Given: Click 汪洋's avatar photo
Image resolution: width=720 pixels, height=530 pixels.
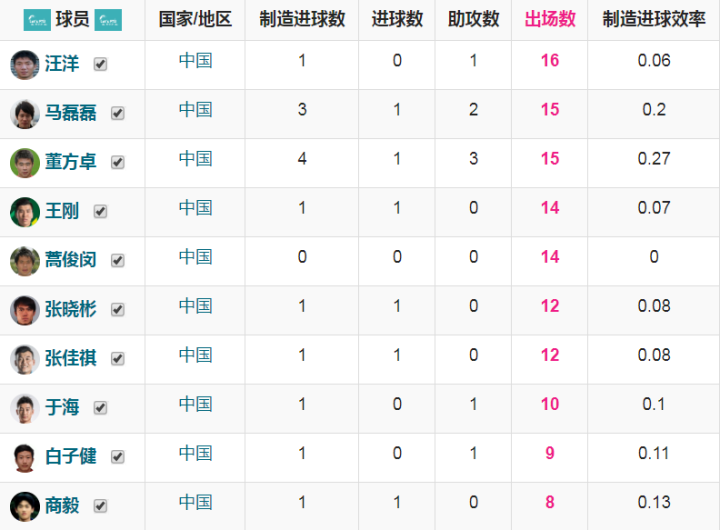Looking at the screenshot, I should click(24, 64).
